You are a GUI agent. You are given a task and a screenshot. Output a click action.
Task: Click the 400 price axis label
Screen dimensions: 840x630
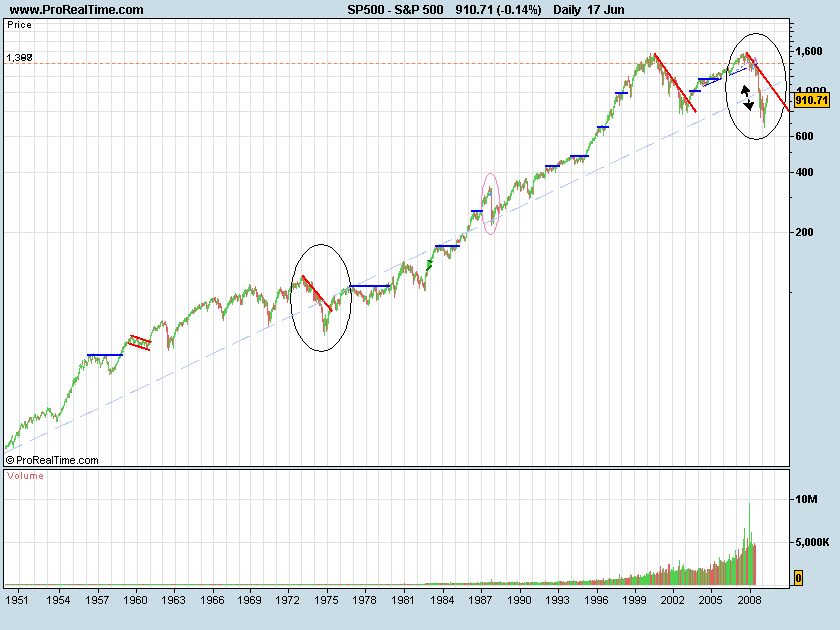point(804,172)
